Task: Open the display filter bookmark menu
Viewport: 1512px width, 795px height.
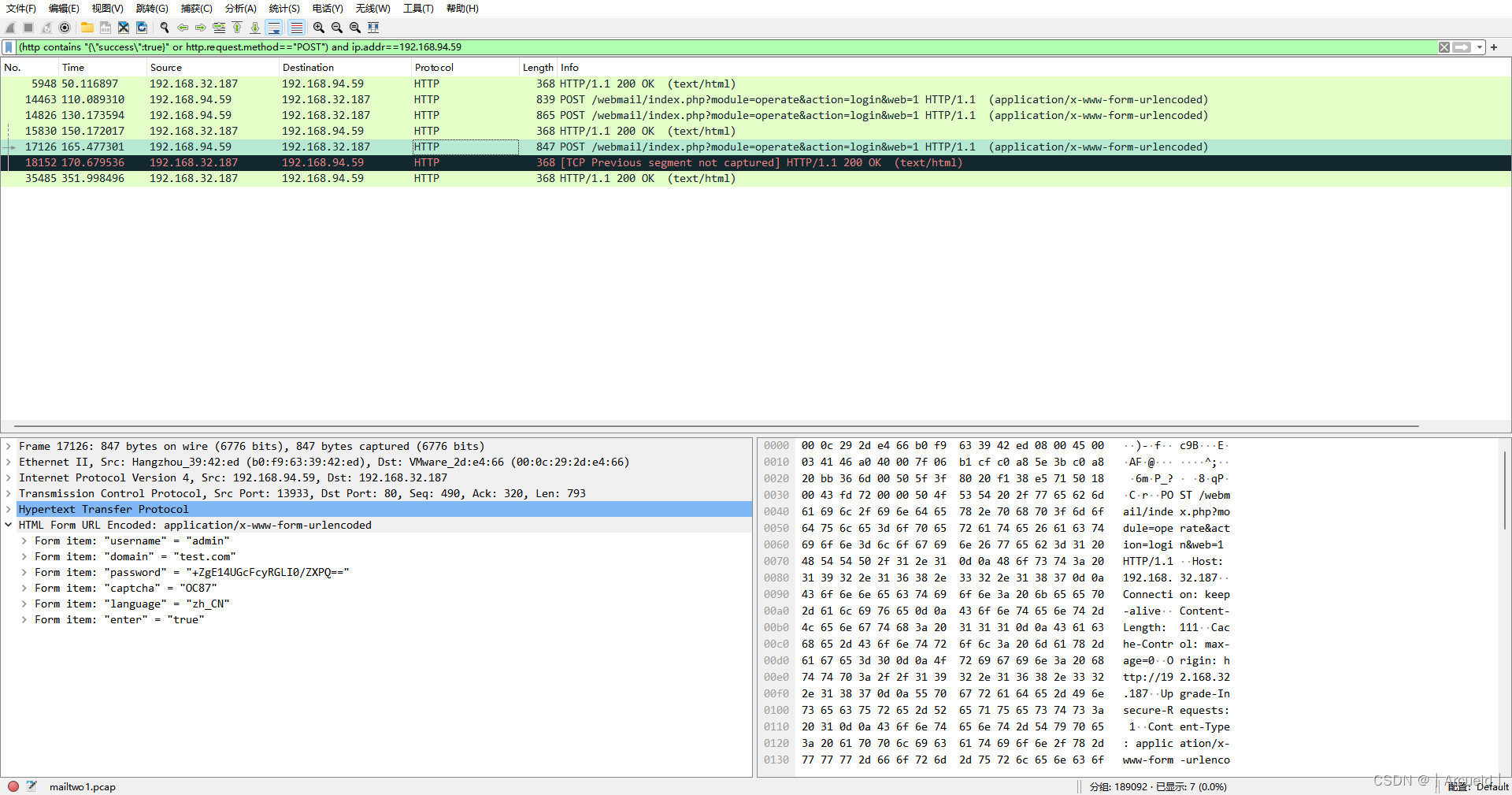Action: point(9,47)
